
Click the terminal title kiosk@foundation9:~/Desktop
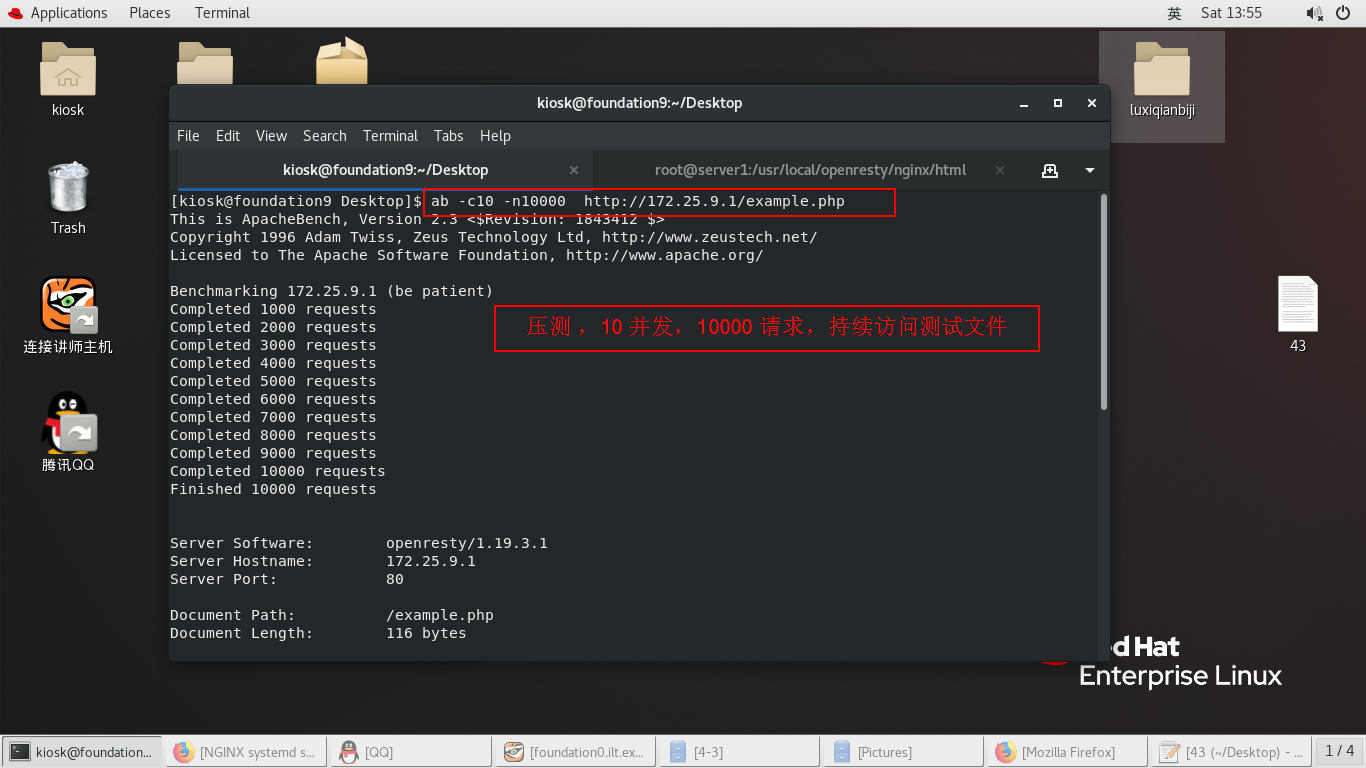pos(639,103)
